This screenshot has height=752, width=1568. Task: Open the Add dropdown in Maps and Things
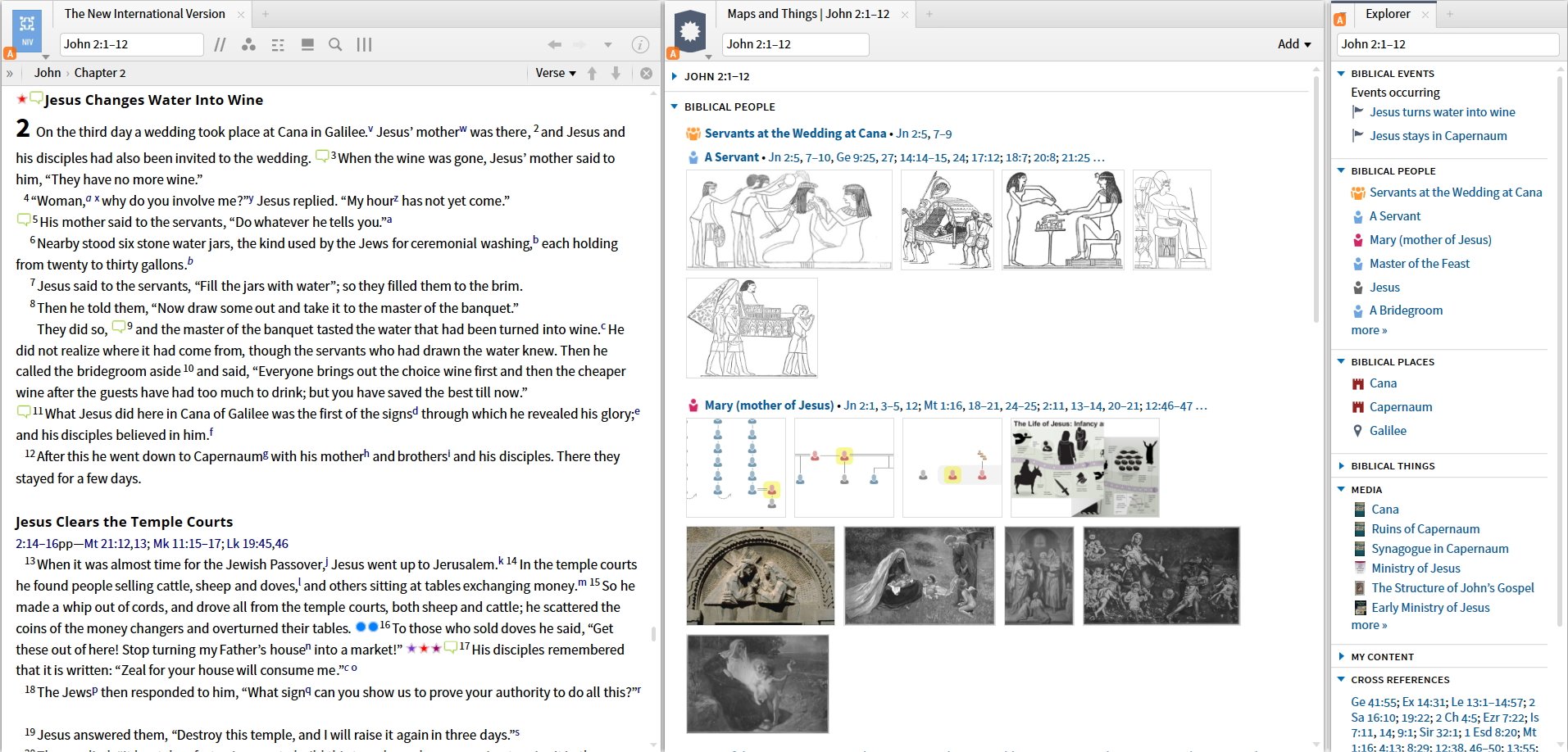(1294, 44)
